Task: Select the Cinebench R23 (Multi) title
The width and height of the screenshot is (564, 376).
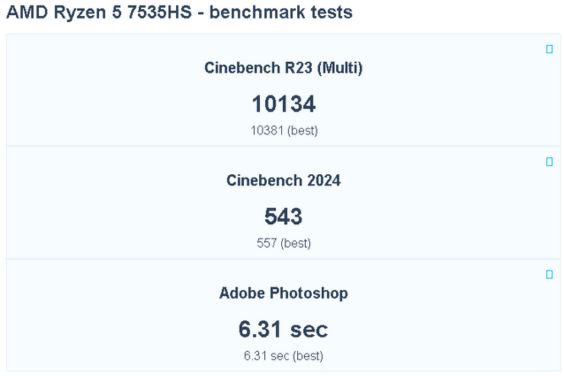Action: pyautogui.click(x=283, y=68)
